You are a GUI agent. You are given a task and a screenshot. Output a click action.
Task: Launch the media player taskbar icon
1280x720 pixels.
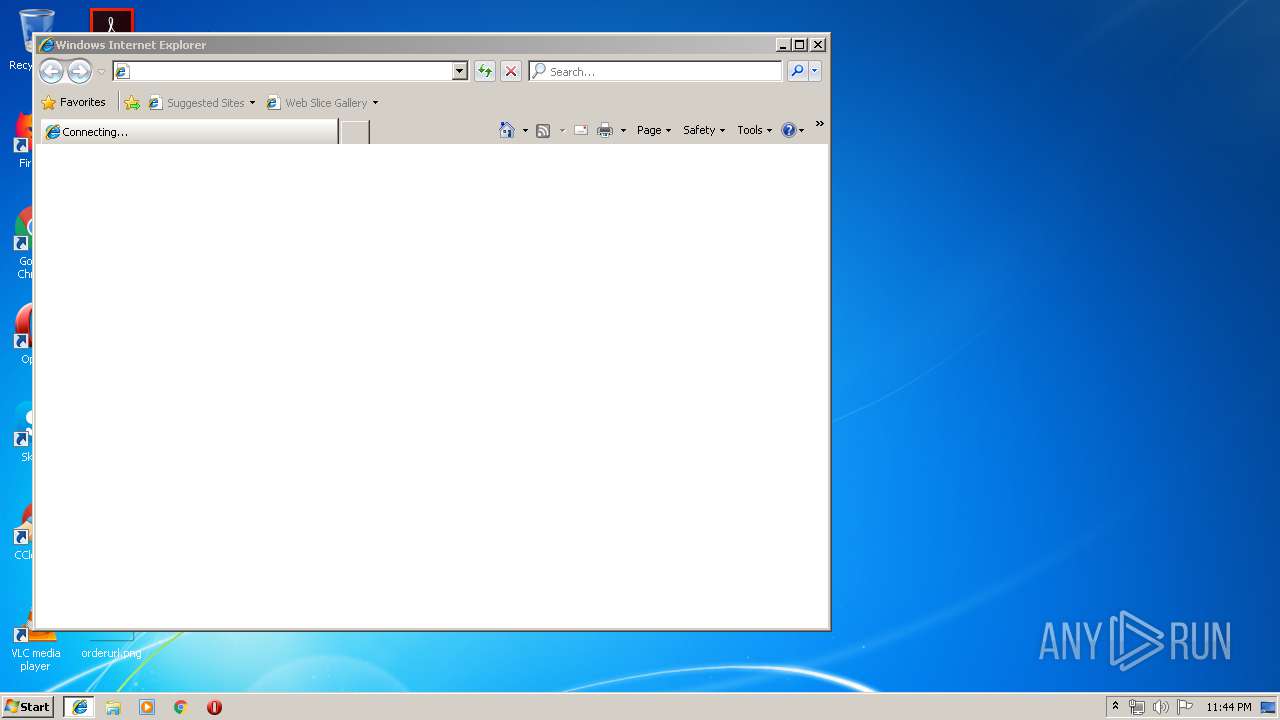coord(147,707)
